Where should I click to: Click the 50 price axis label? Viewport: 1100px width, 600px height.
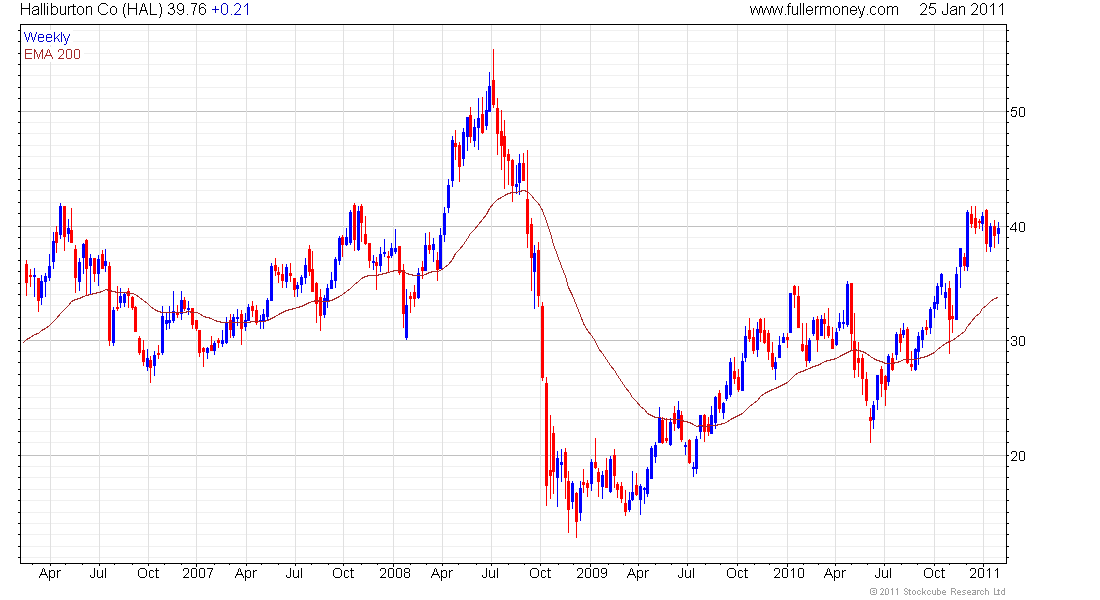click(1017, 112)
